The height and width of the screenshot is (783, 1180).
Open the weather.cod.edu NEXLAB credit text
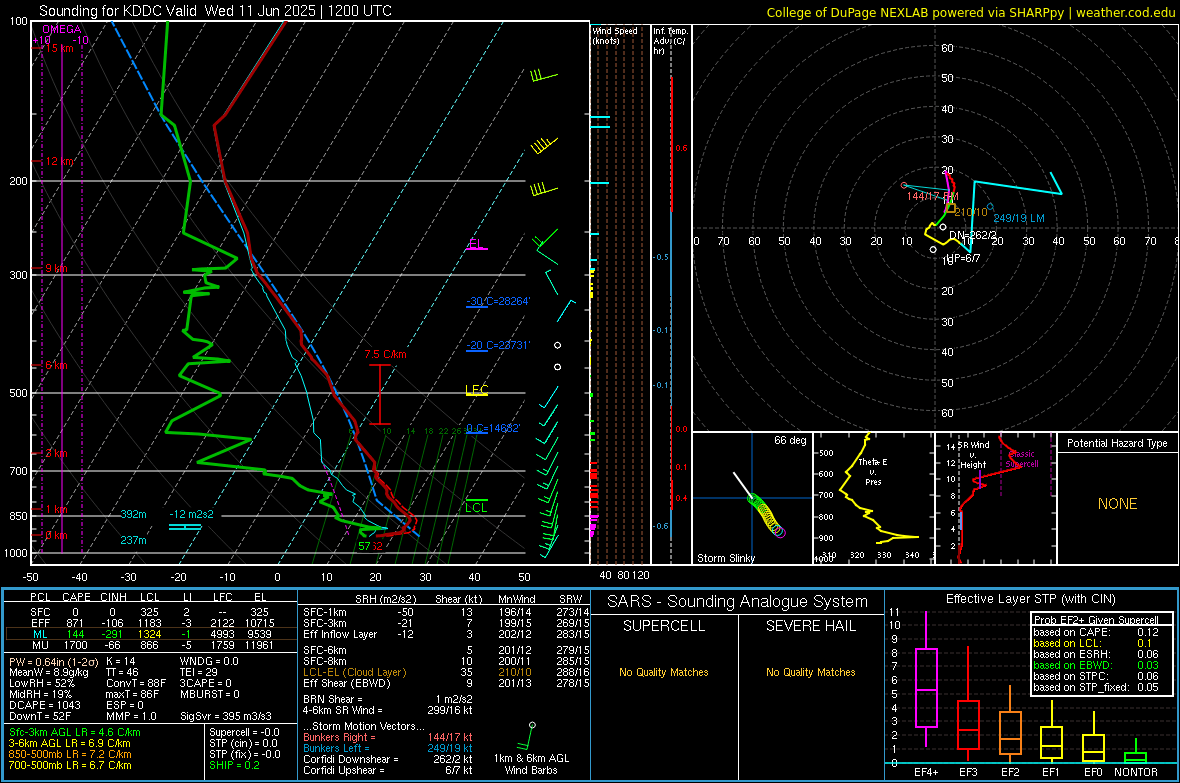click(x=970, y=12)
